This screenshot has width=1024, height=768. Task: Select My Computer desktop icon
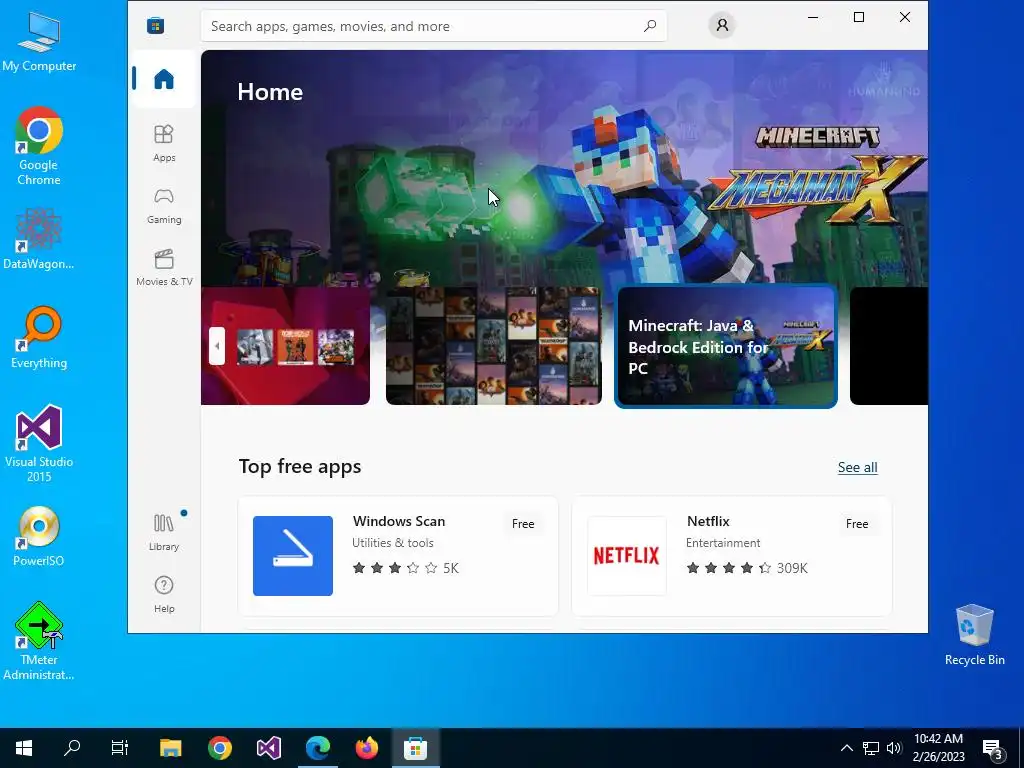pos(39,42)
